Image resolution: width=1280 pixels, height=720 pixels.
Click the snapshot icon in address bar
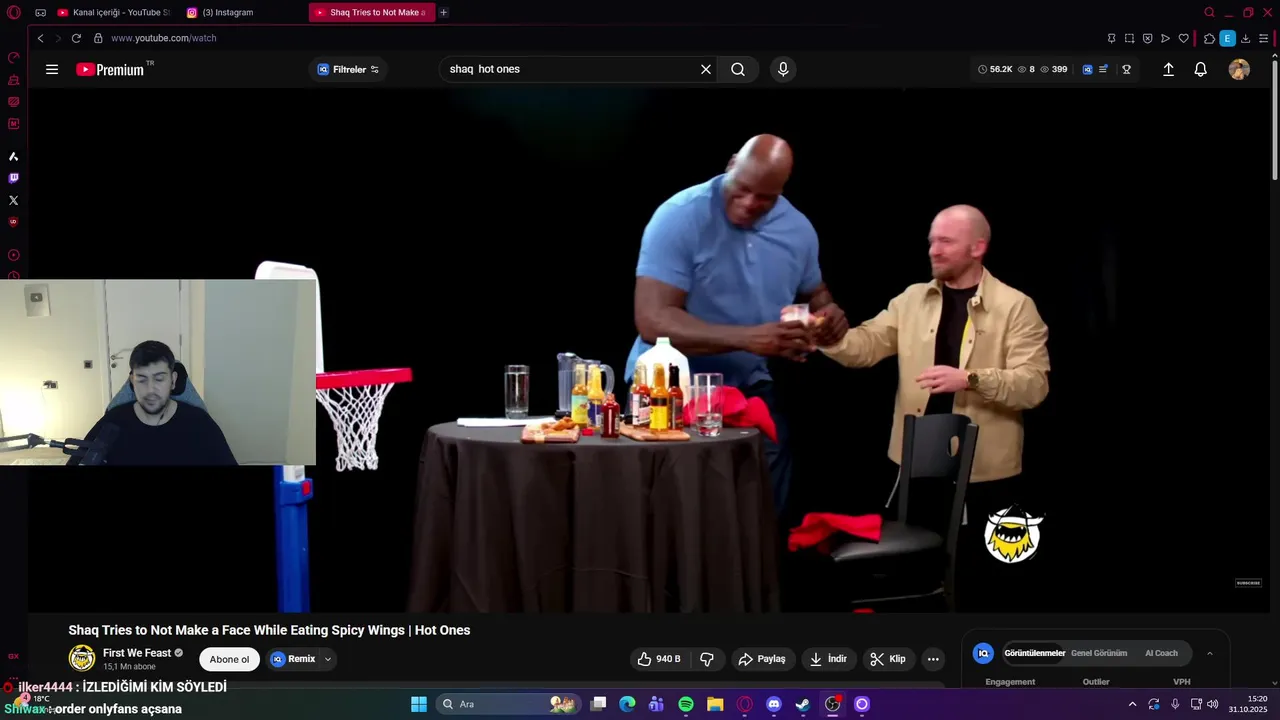[1129, 38]
